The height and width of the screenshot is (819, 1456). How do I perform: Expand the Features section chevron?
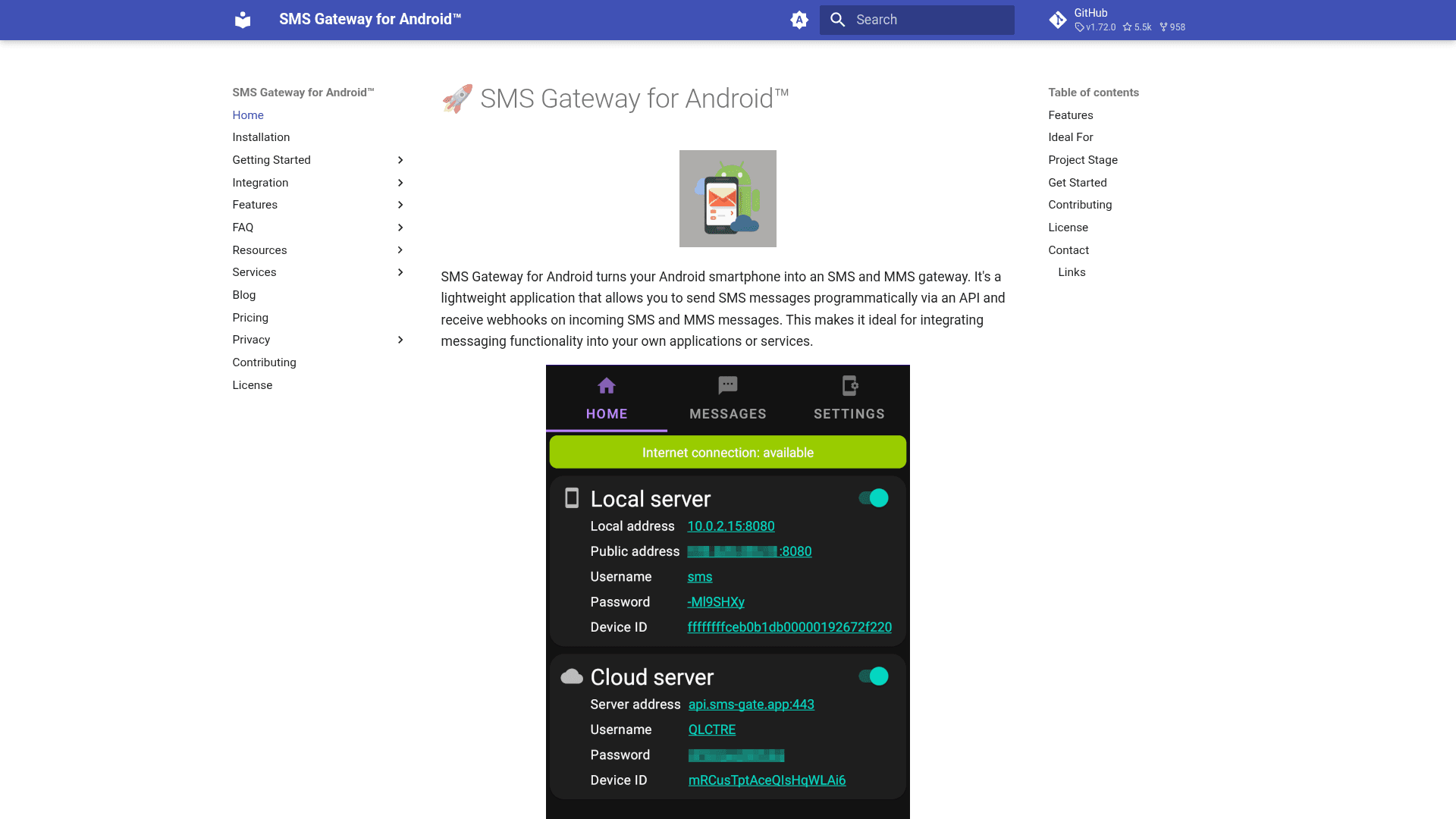coord(400,205)
